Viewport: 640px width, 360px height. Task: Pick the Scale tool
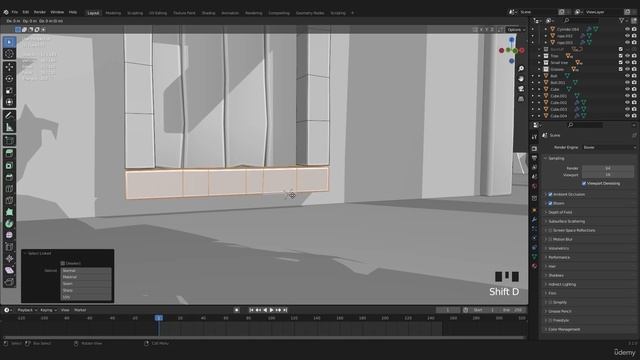9,91
